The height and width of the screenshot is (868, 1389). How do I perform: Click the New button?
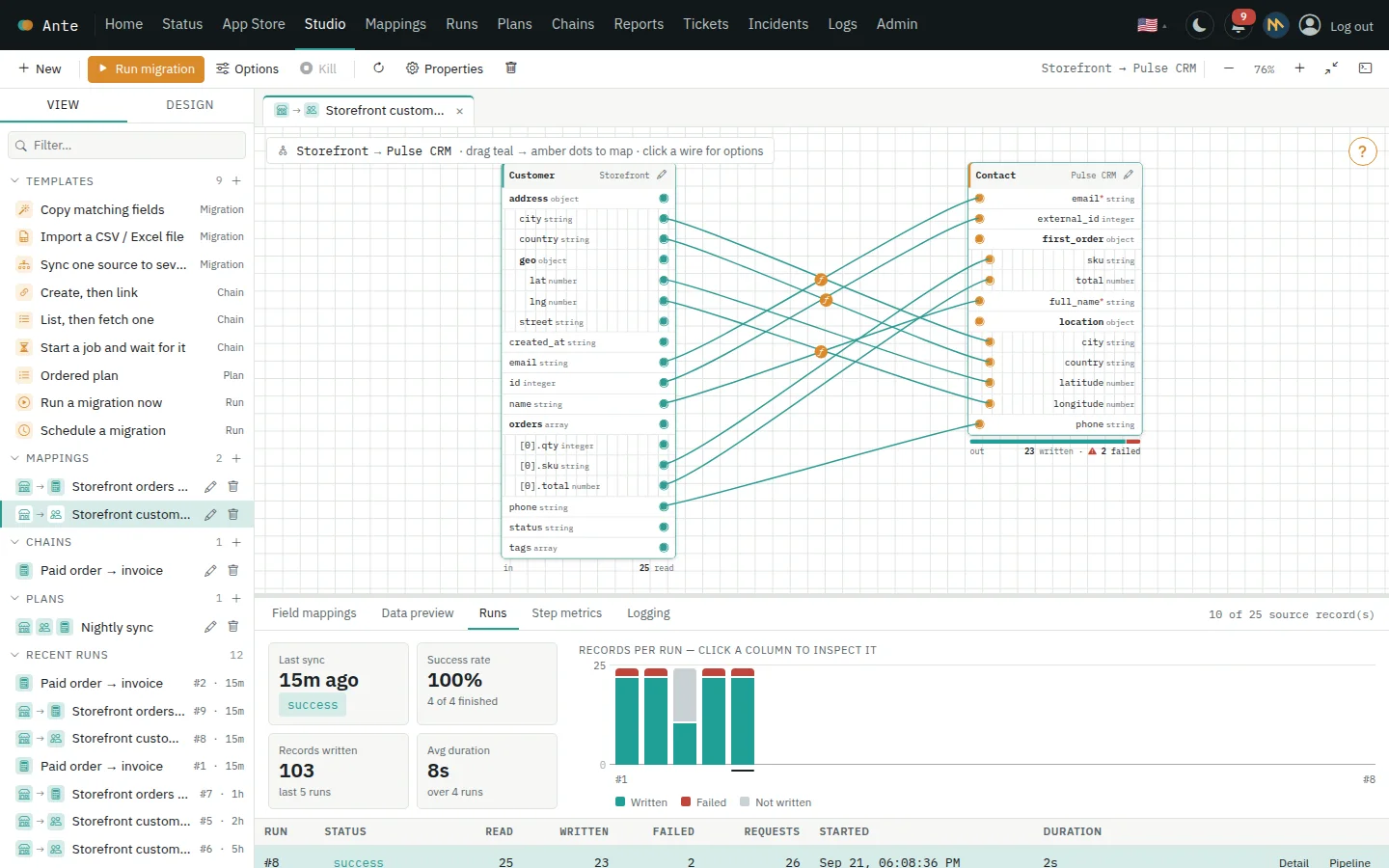pos(40,68)
